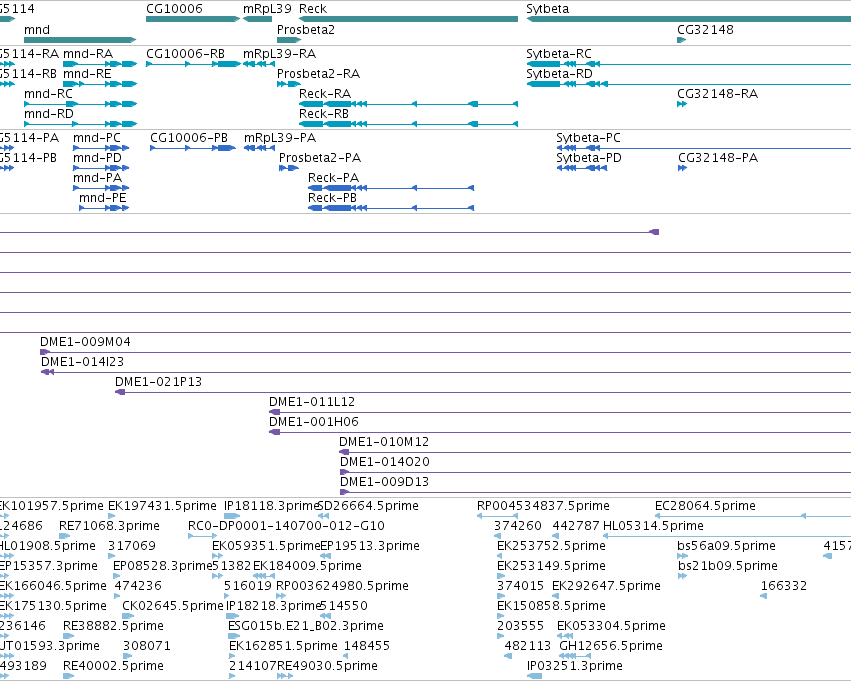Click the Reck gene label
Image resolution: width=851 pixels, height=681 pixels.
313,9
